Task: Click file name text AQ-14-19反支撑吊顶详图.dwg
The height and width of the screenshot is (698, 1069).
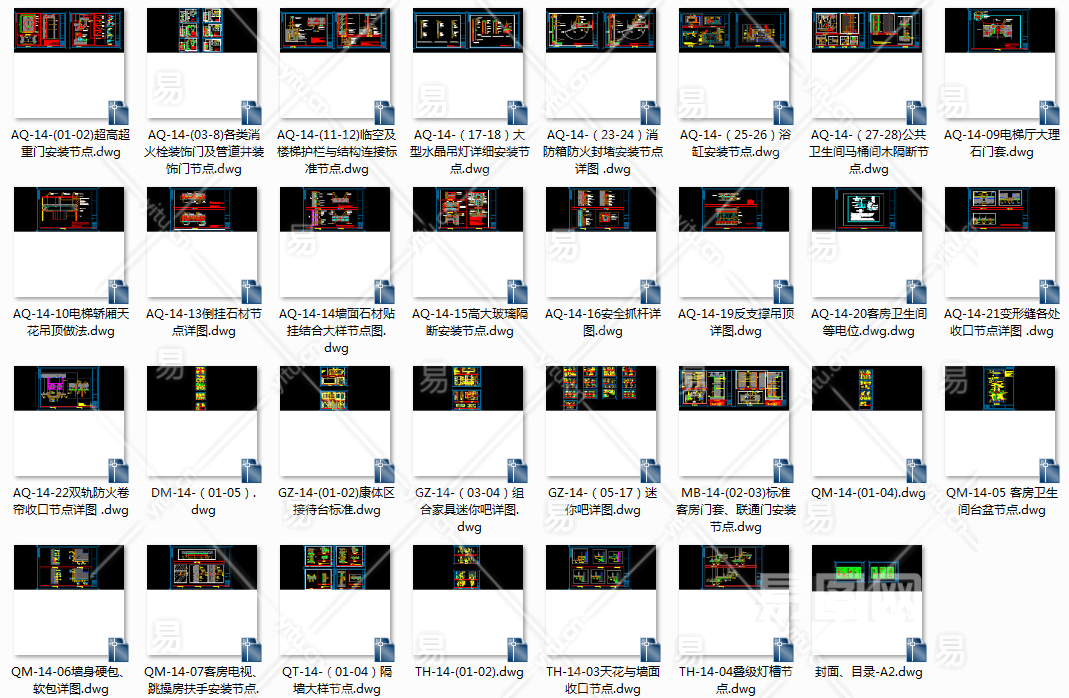Action: tap(736, 322)
